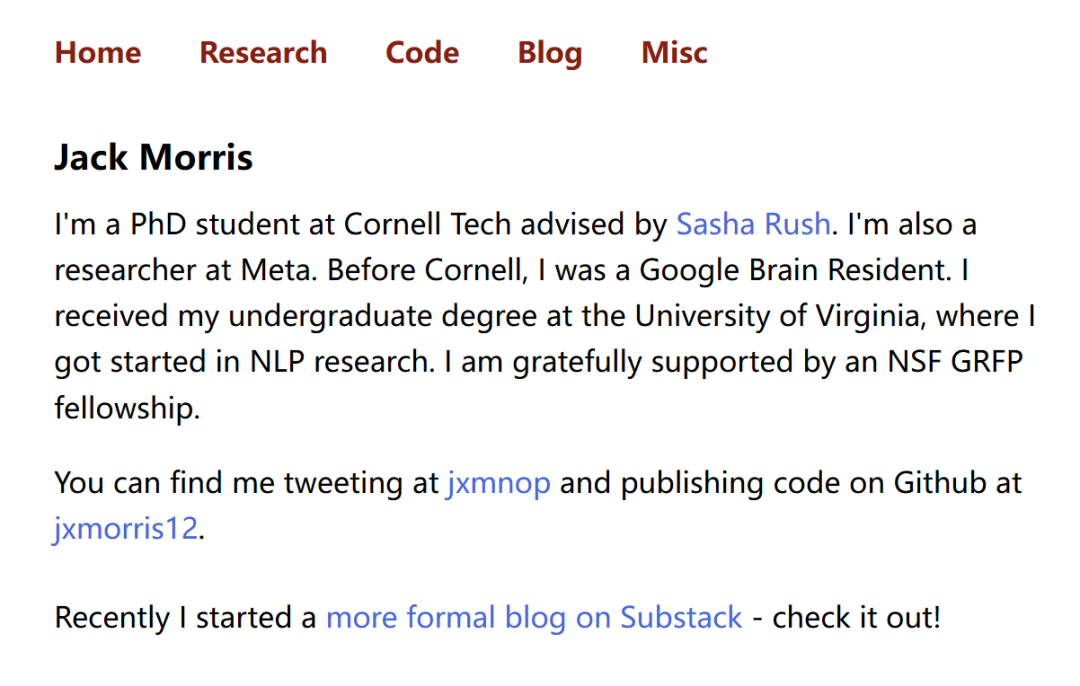Navigate to the Blog page

(x=550, y=53)
